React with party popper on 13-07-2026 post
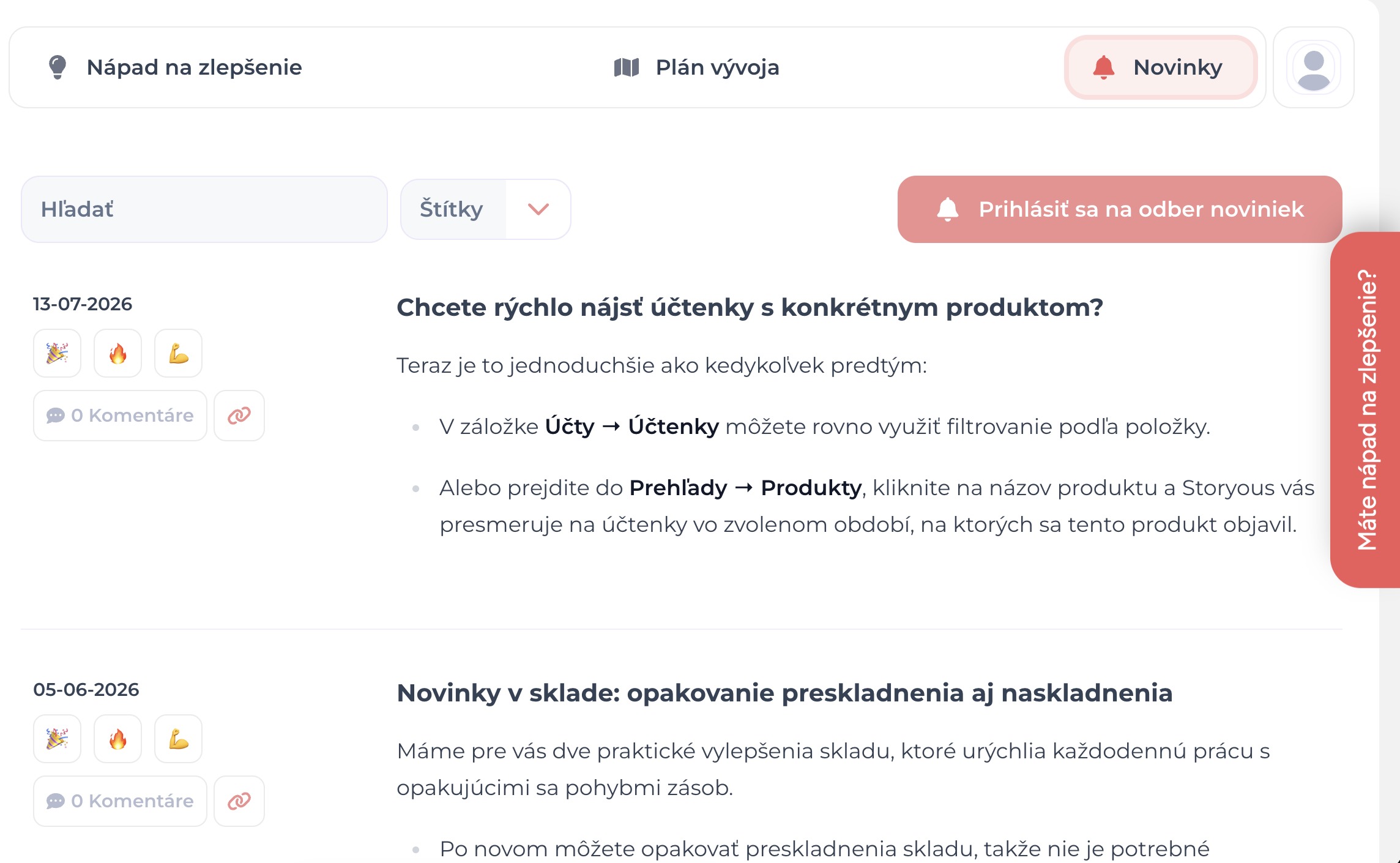Screen dimensions: 1400x863 point(57,353)
